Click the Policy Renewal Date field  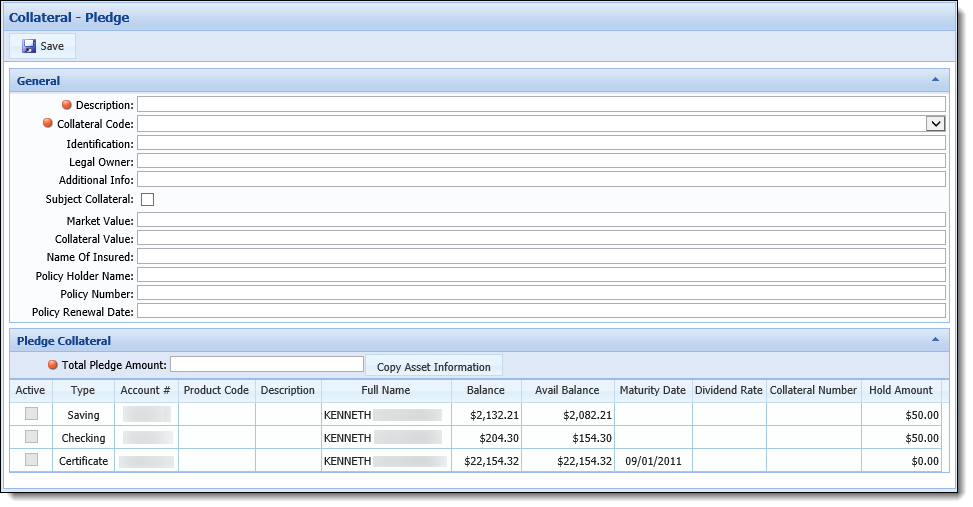(x=541, y=311)
